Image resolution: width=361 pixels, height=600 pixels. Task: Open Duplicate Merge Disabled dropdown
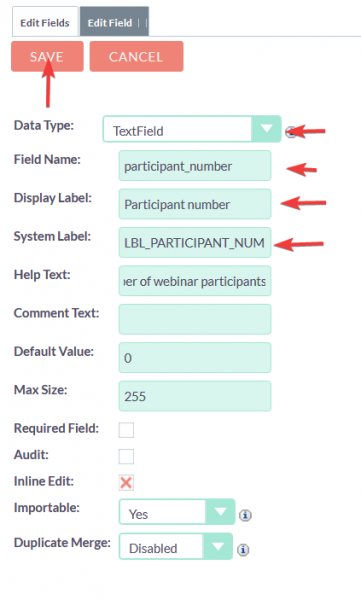tap(176, 546)
